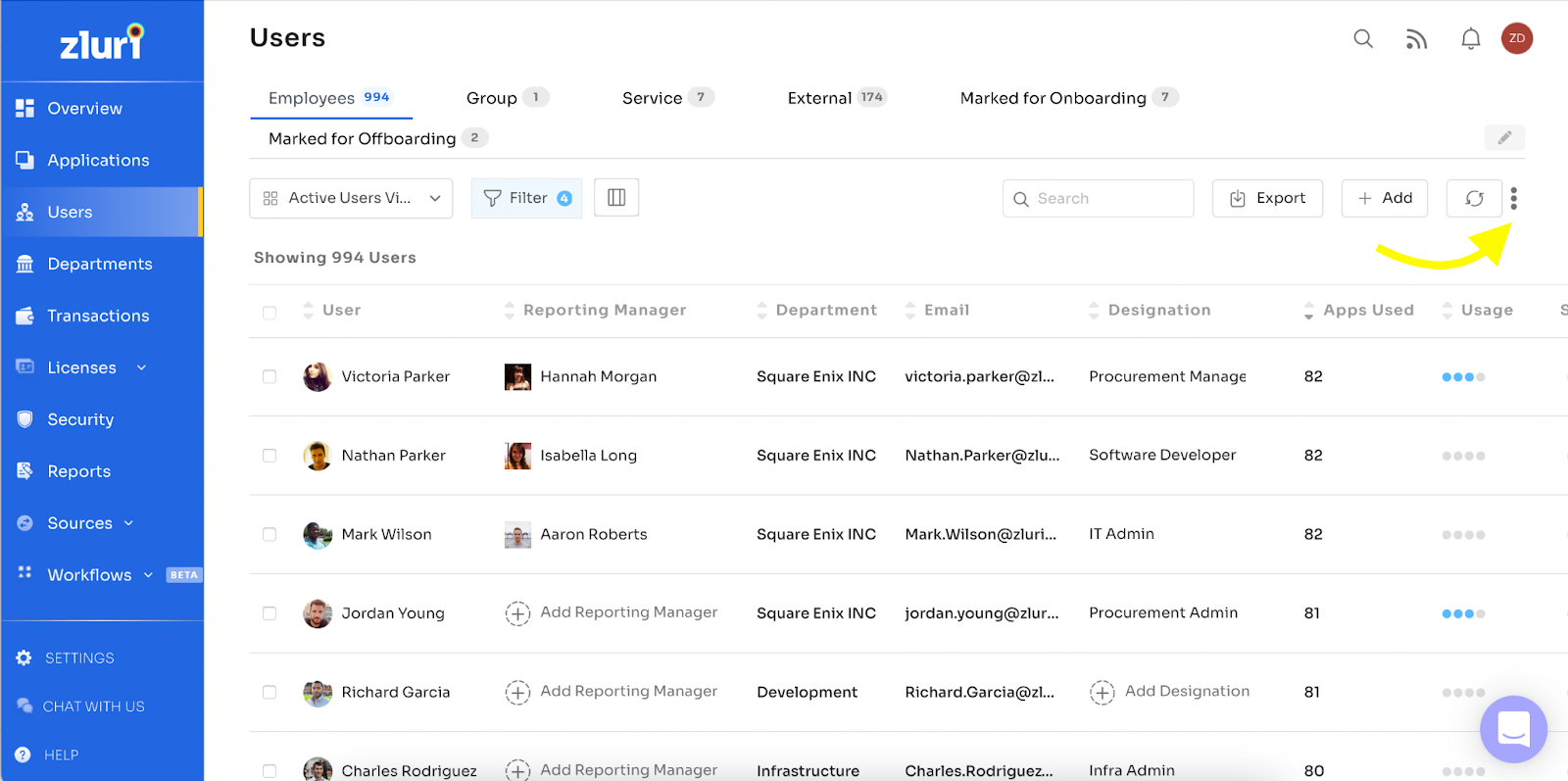Check the Jordan Young row checkbox
Image resolution: width=1568 pixels, height=781 pixels.
[269, 613]
